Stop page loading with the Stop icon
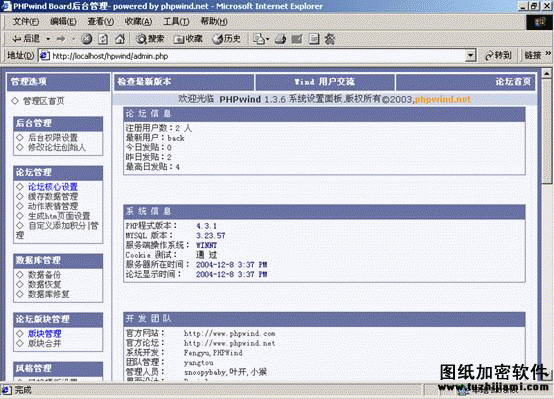The image size is (554, 399). tap(87, 39)
